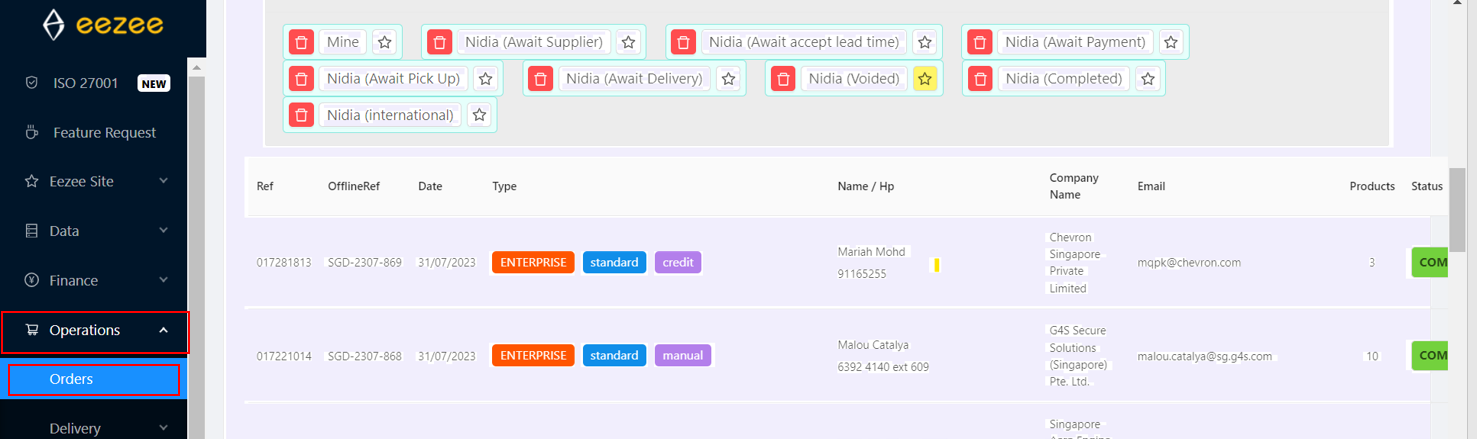Click the OfflineRef column header
This screenshot has height=439, width=1477.
(x=354, y=186)
